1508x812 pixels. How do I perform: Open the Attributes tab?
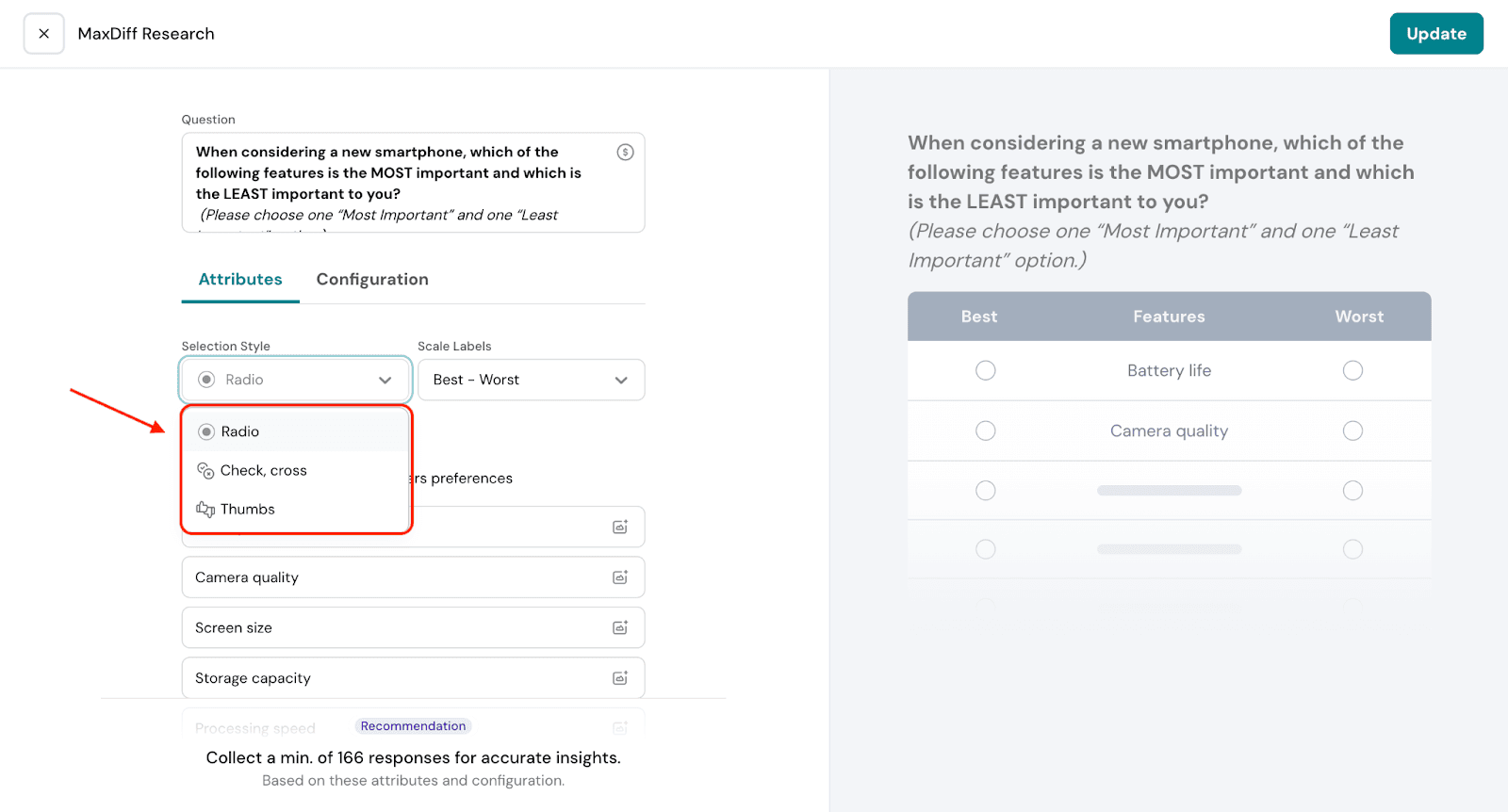pyautogui.click(x=240, y=280)
